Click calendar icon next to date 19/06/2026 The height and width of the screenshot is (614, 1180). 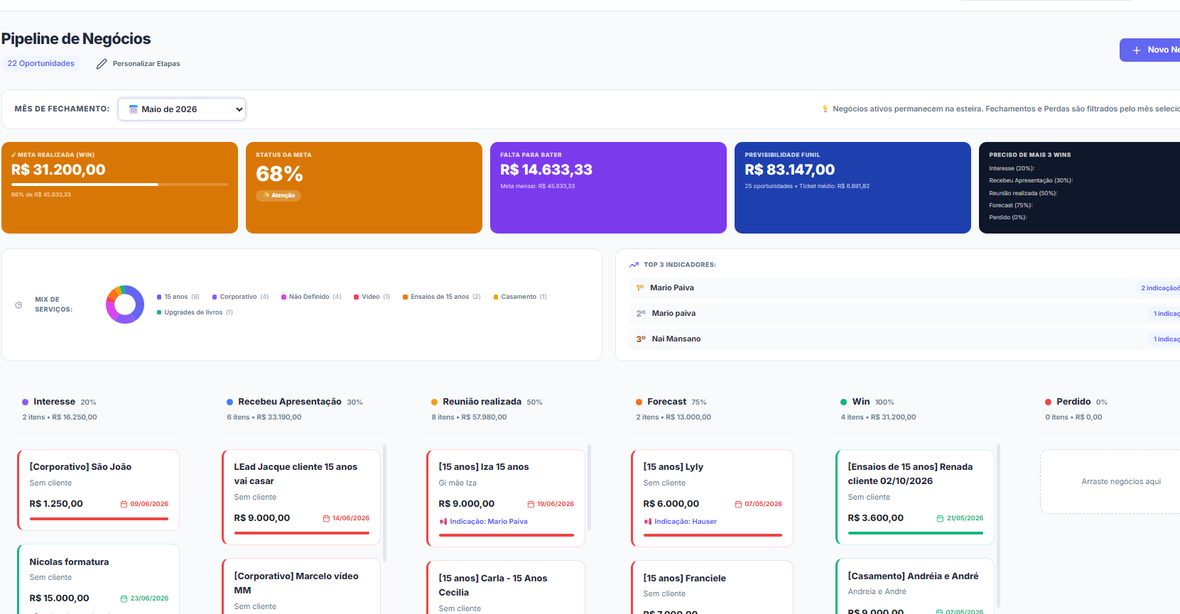click(x=531, y=504)
